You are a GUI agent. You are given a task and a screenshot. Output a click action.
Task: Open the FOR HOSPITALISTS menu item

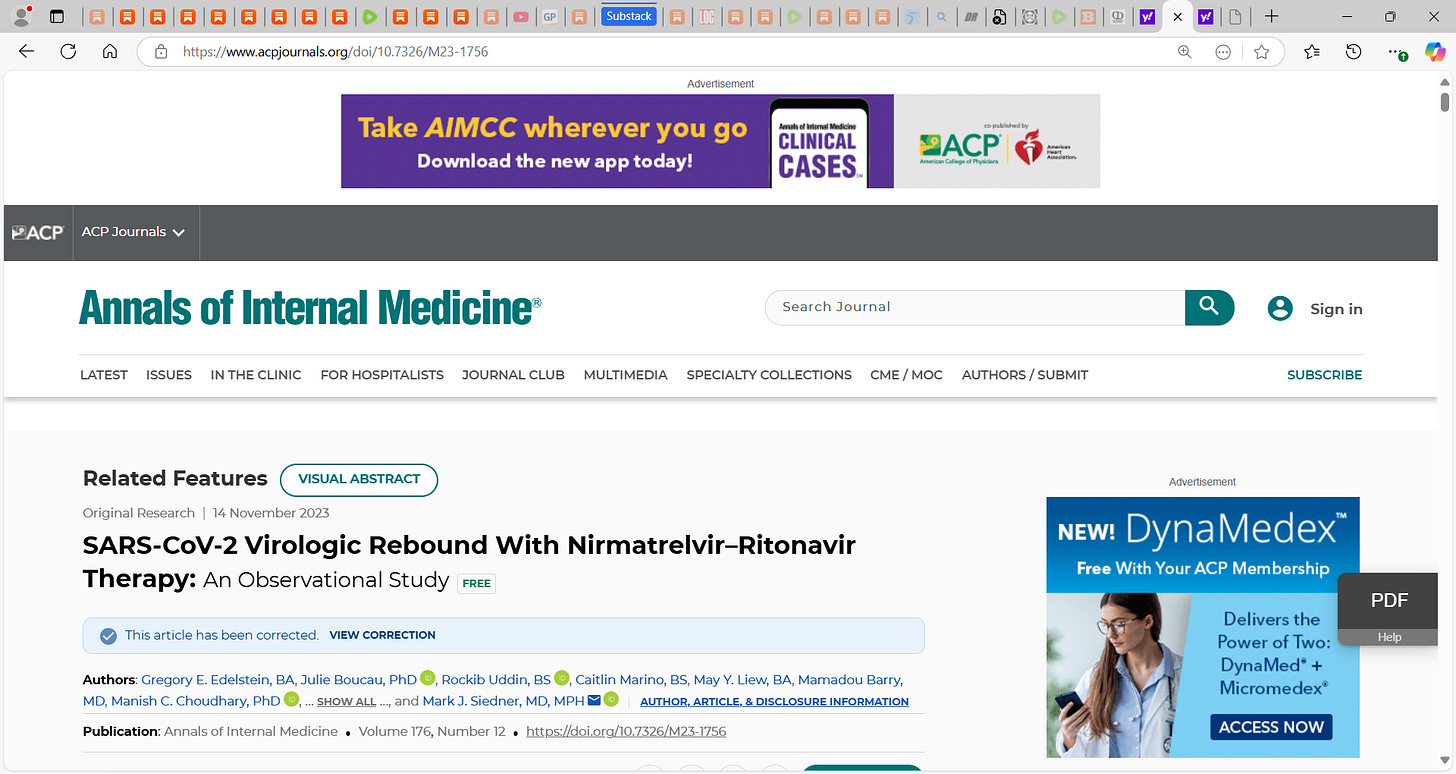pyautogui.click(x=382, y=375)
